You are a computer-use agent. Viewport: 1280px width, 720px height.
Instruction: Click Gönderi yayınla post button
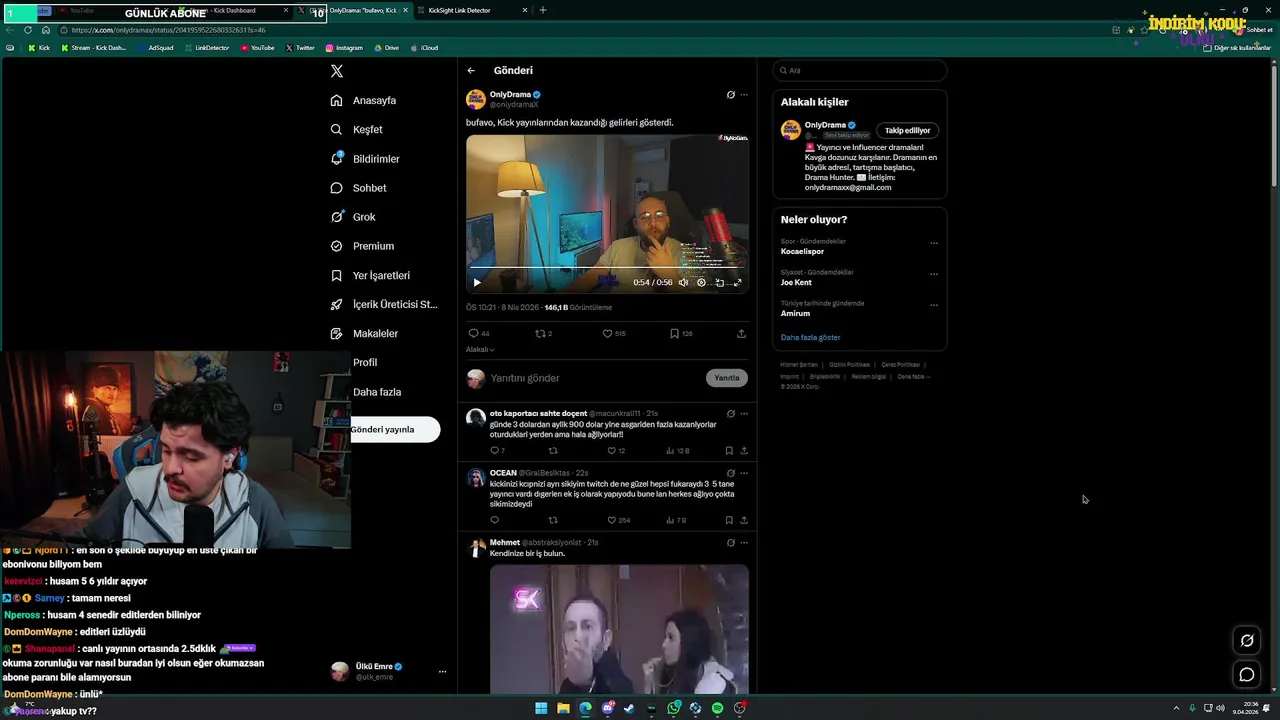[395, 429]
